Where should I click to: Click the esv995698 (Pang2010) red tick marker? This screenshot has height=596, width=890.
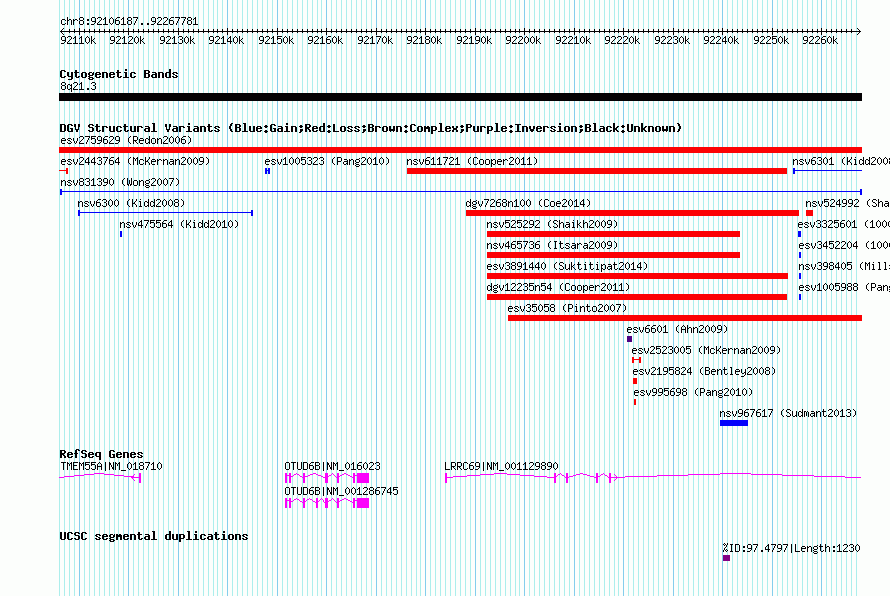(635, 402)
